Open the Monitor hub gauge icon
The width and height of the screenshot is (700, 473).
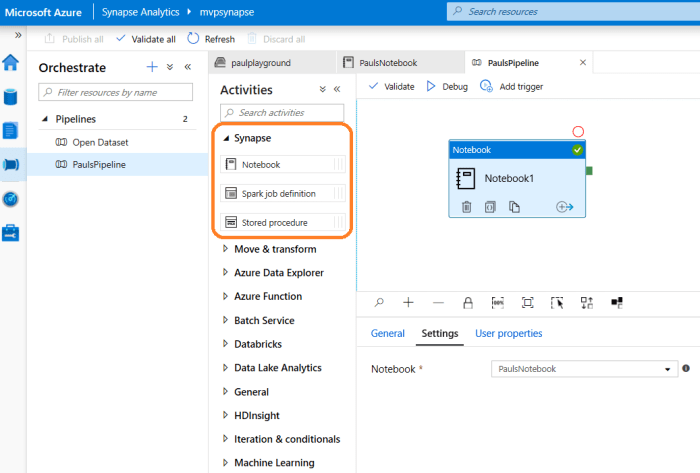coord(11,198)
